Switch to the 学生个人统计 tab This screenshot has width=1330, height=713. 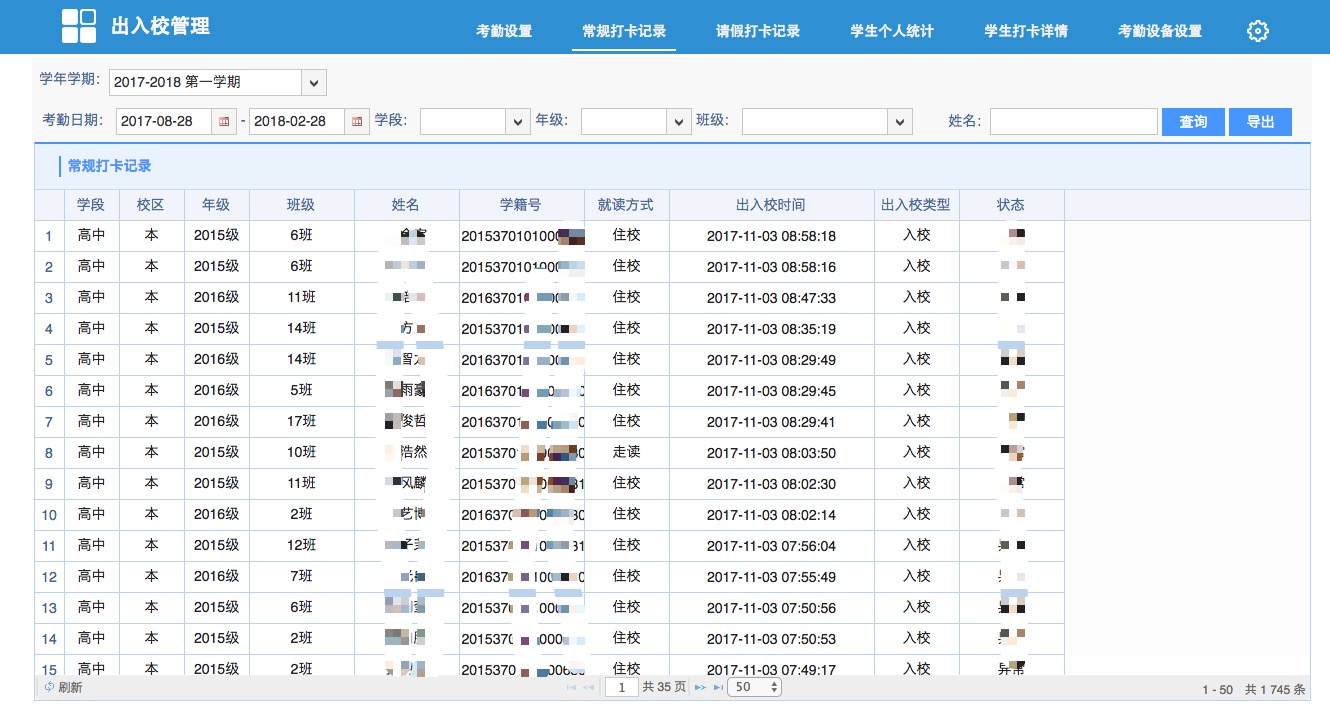coord(892,31)
